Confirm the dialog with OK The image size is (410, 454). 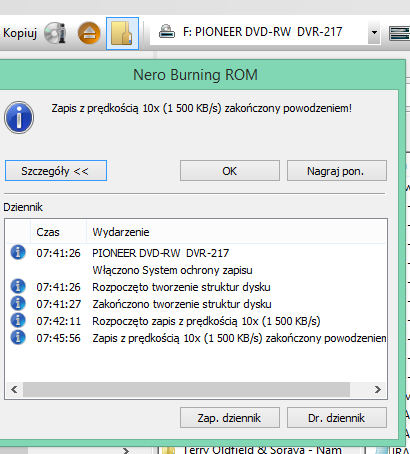pyautogui.click(x=230, y=171)
